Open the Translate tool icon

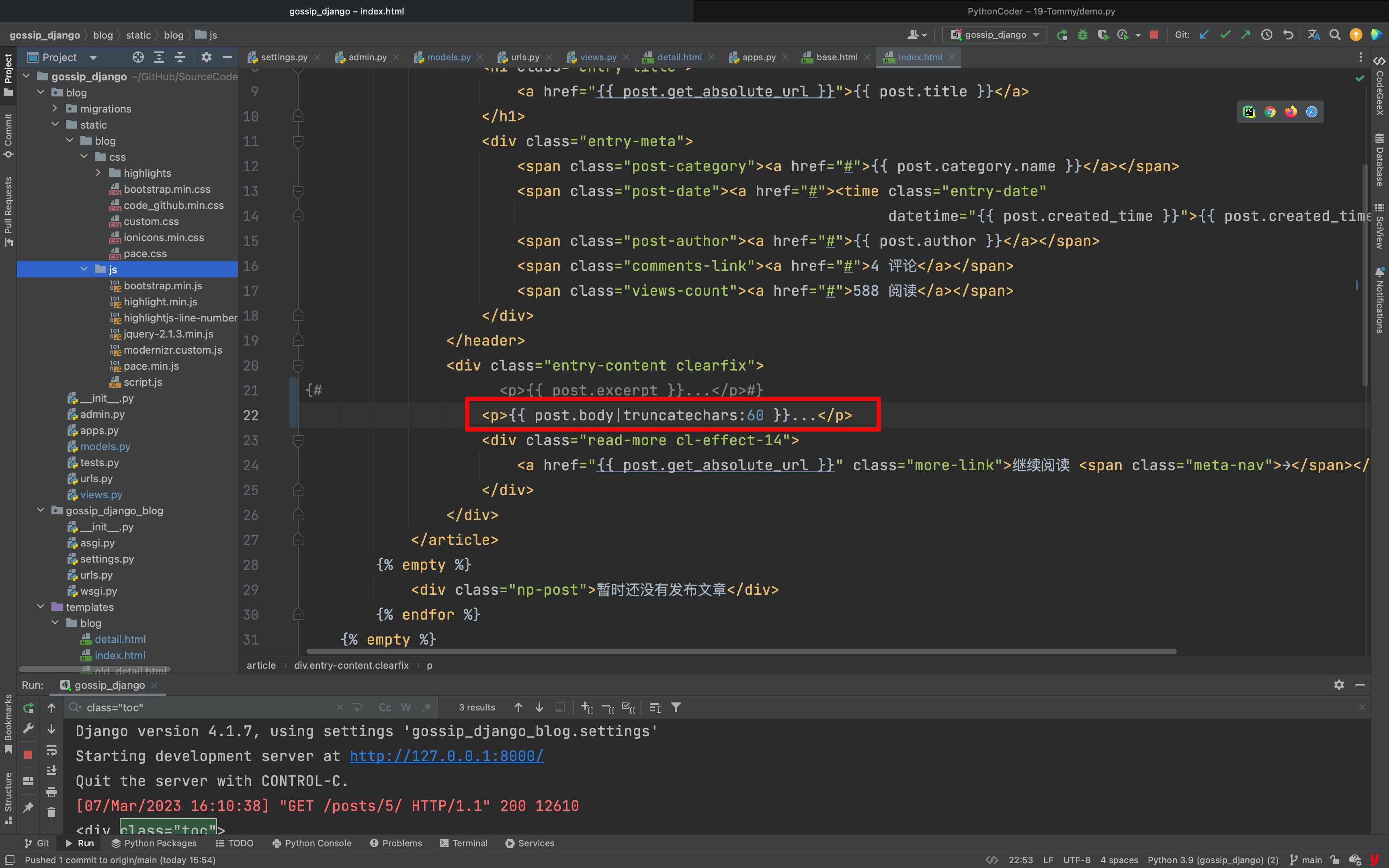(x=1314, y=35)
